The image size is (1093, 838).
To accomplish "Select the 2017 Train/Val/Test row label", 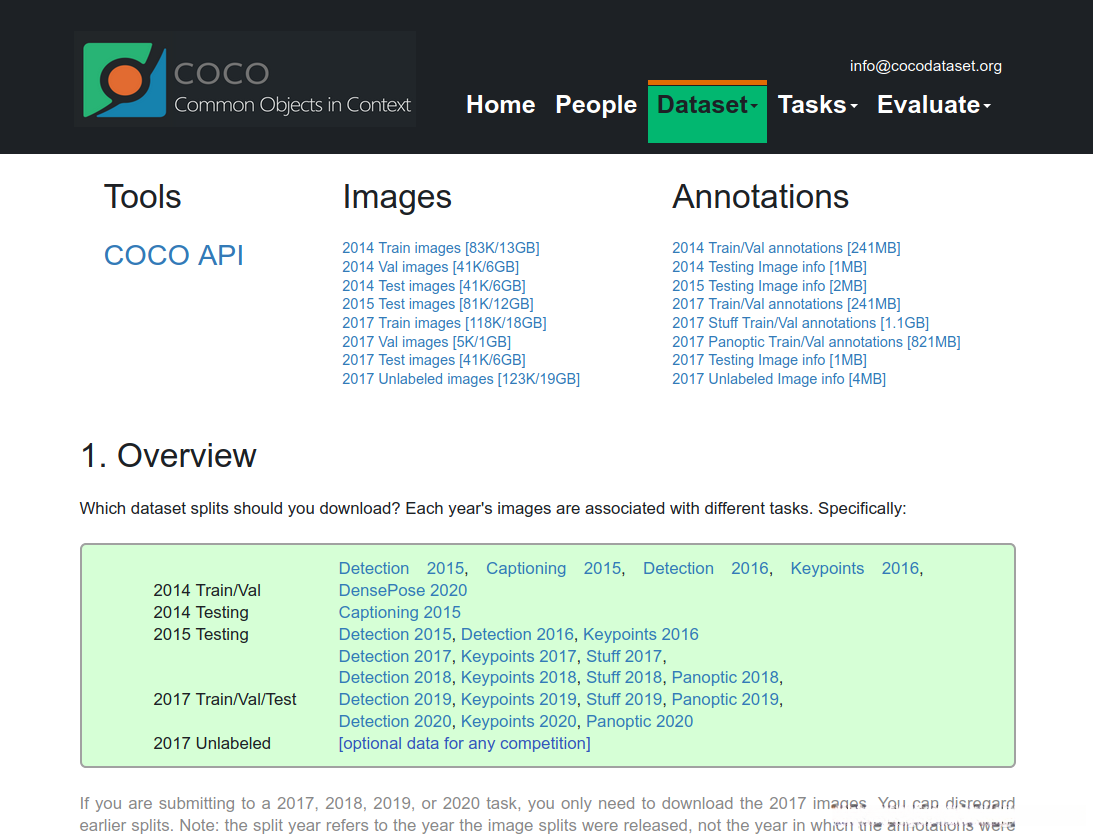I will 224,699.
